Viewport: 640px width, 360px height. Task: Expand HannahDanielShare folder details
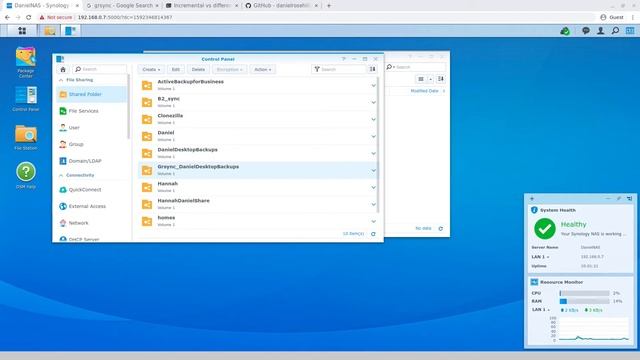click(373, 204)
